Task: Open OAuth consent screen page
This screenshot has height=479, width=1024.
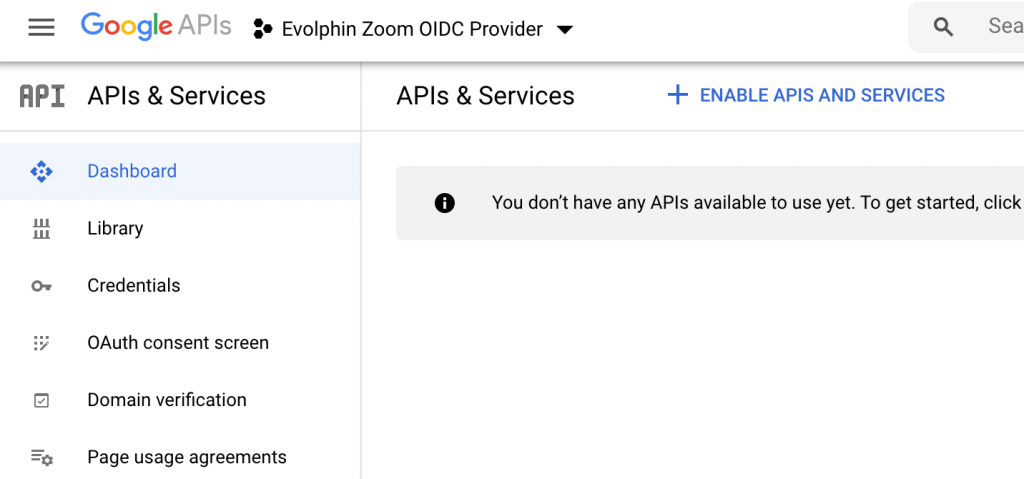Action: [180, 343]
